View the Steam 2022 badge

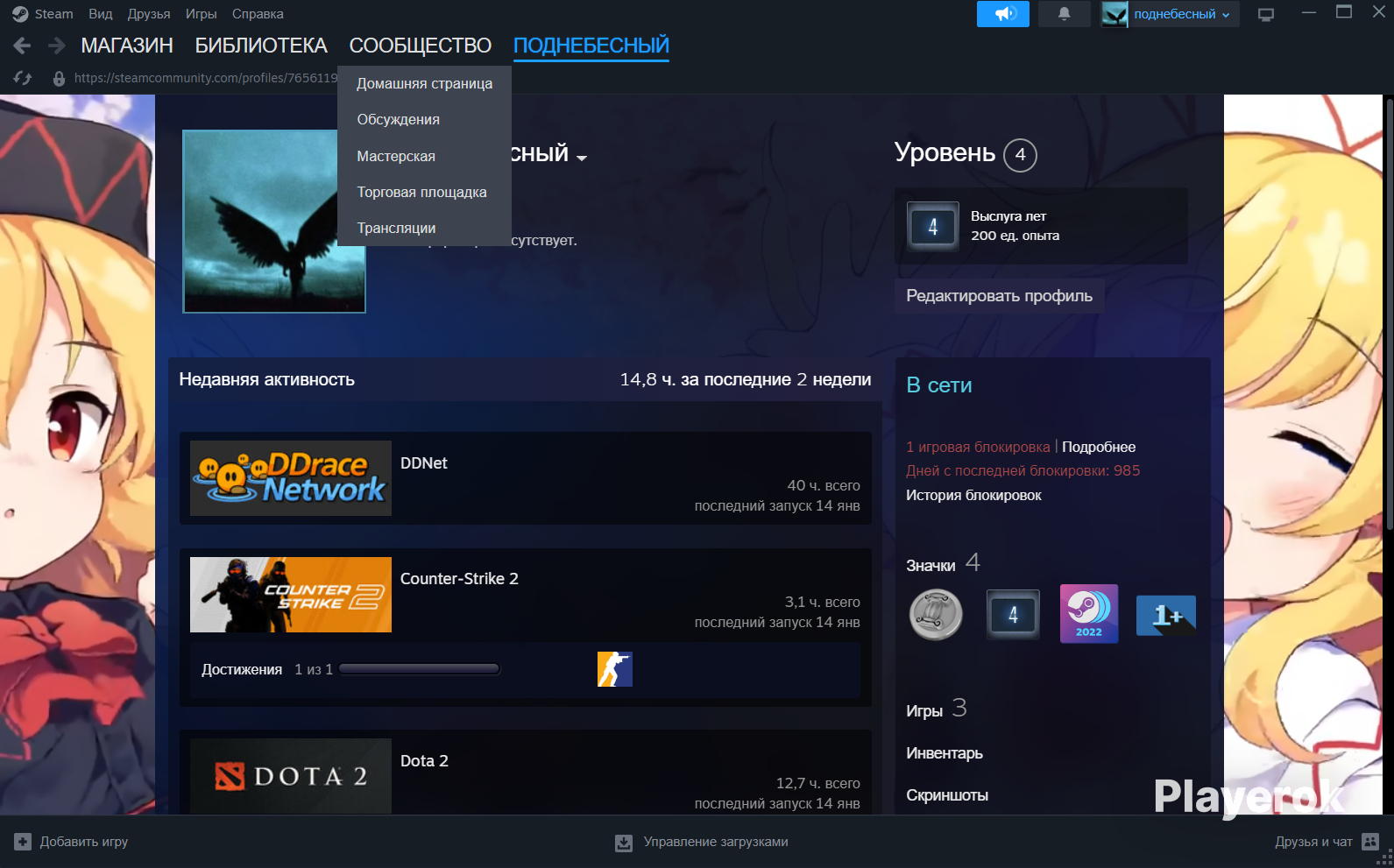tap(1089, 614)
